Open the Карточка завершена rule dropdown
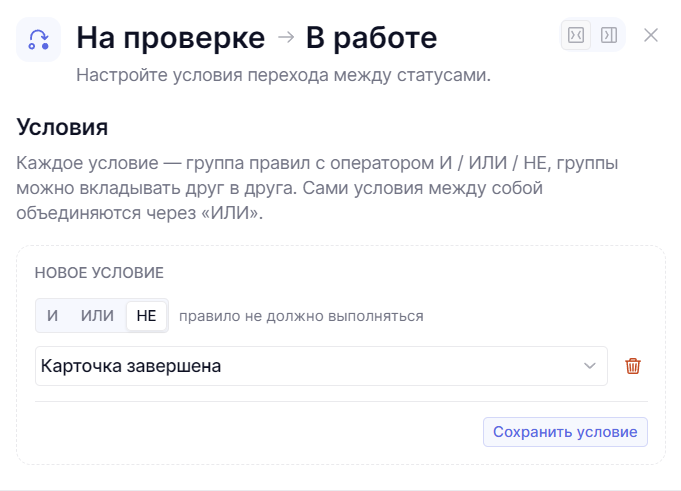This screenshot has width=681, height=491. click(321, 366)
